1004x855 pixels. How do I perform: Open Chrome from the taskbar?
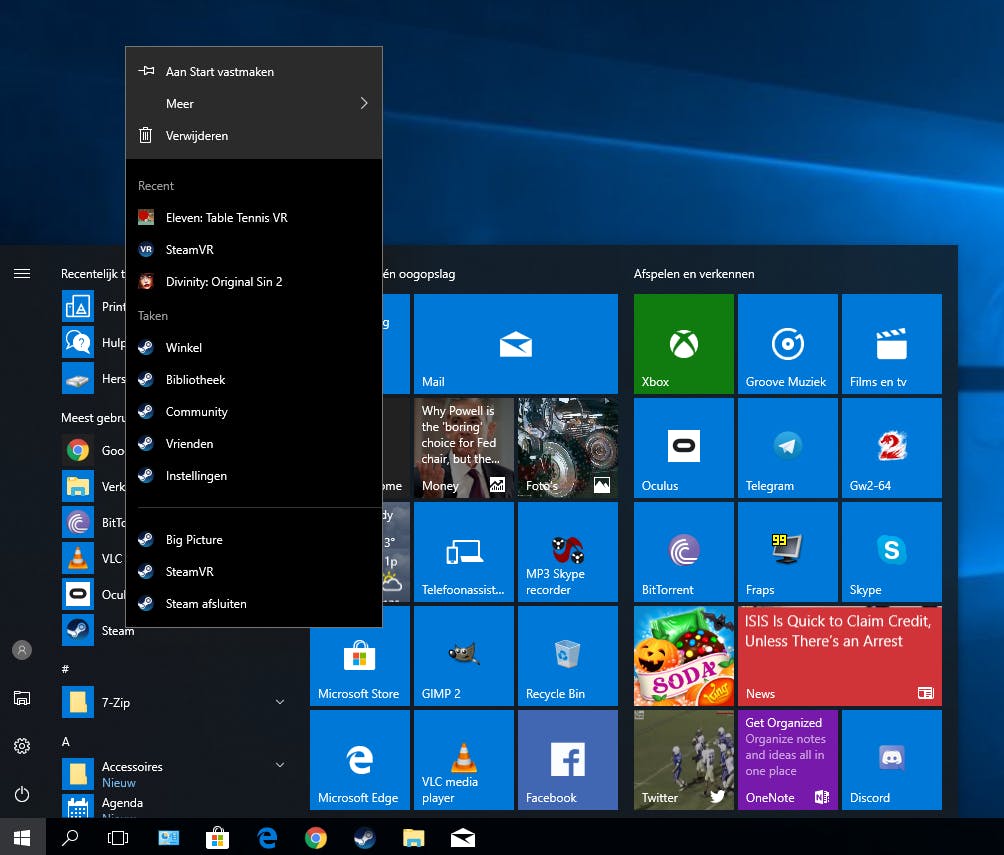click(316, 838)
